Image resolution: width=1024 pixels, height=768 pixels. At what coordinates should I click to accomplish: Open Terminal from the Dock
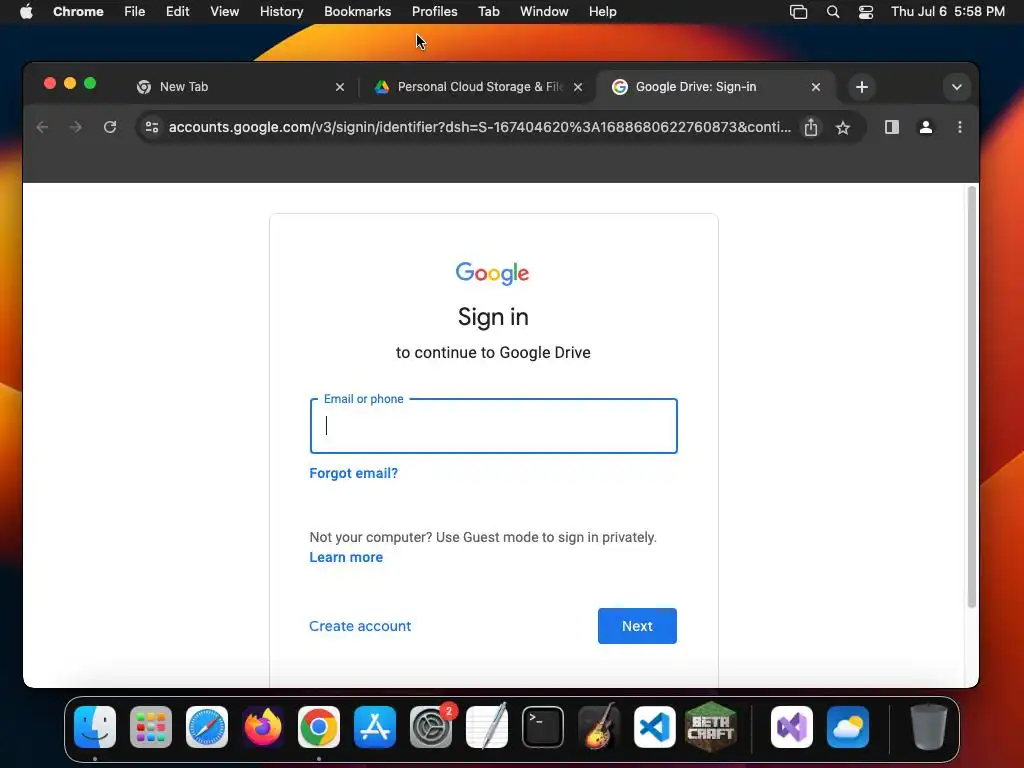pyautogui.click(x=543, y=727)
